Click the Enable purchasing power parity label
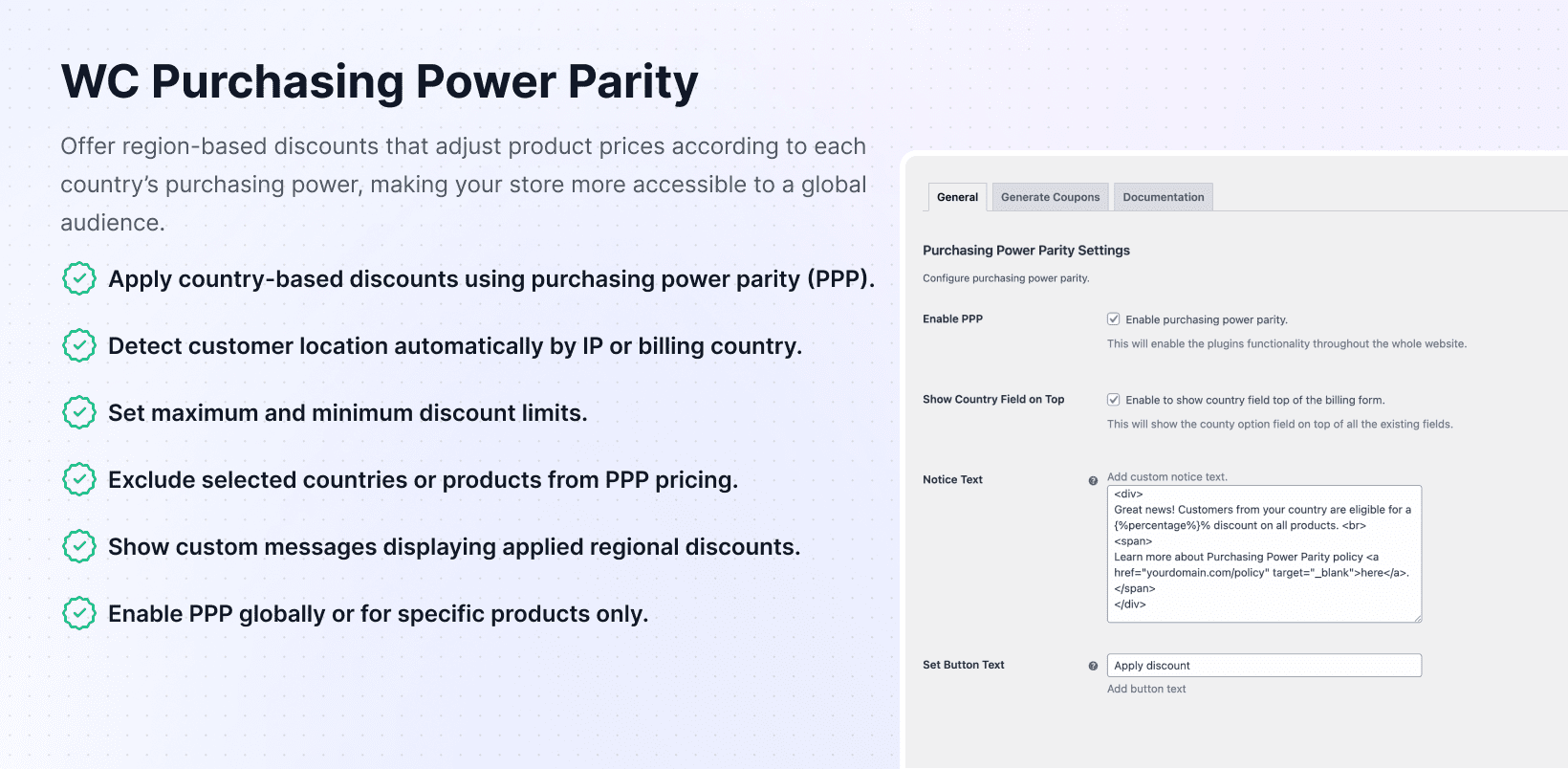Viewport: 1568px width, 769px height. click(x=1206, y=319)
